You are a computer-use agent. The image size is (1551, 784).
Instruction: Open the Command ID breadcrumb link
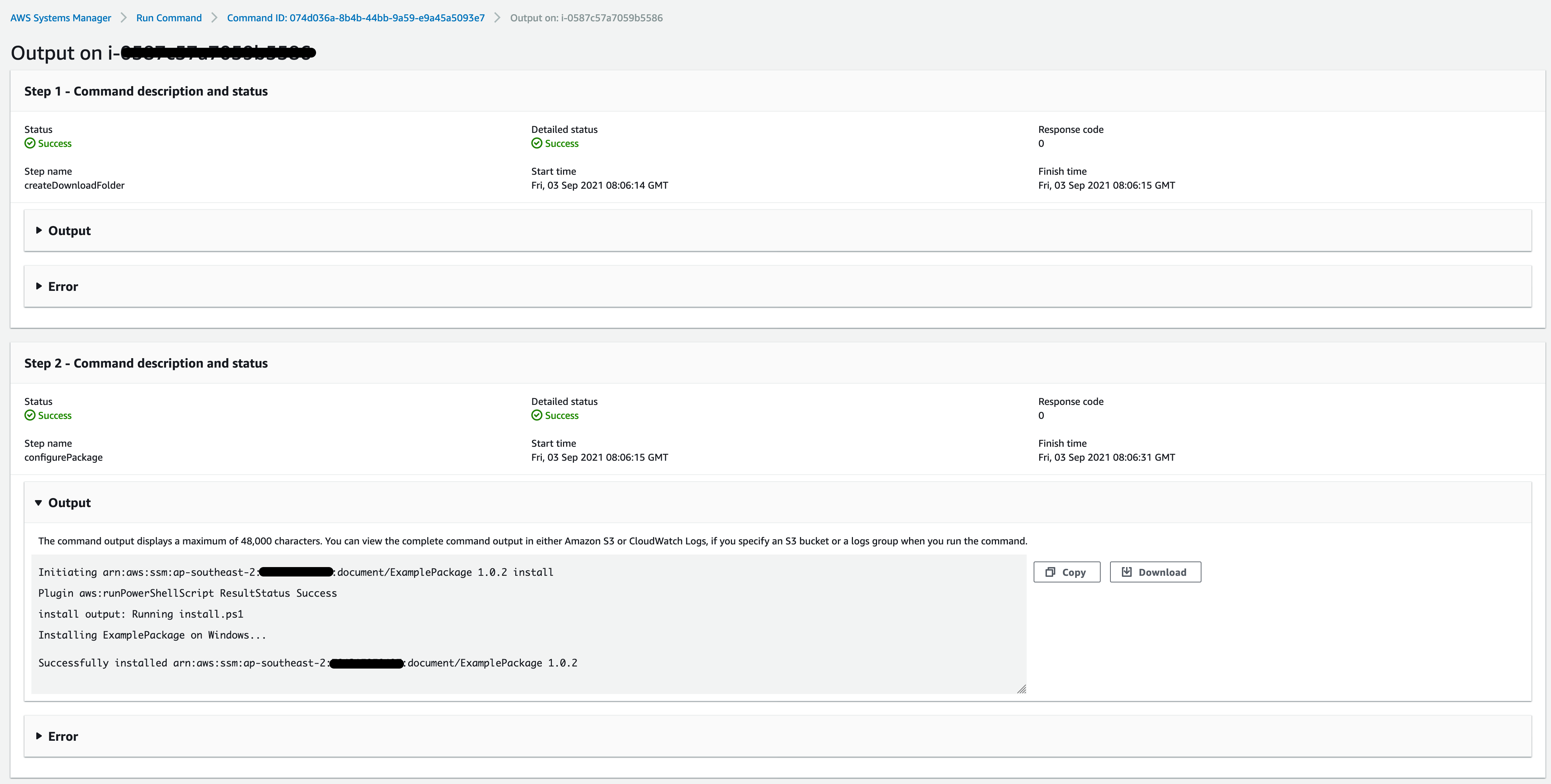coord(355,17)
